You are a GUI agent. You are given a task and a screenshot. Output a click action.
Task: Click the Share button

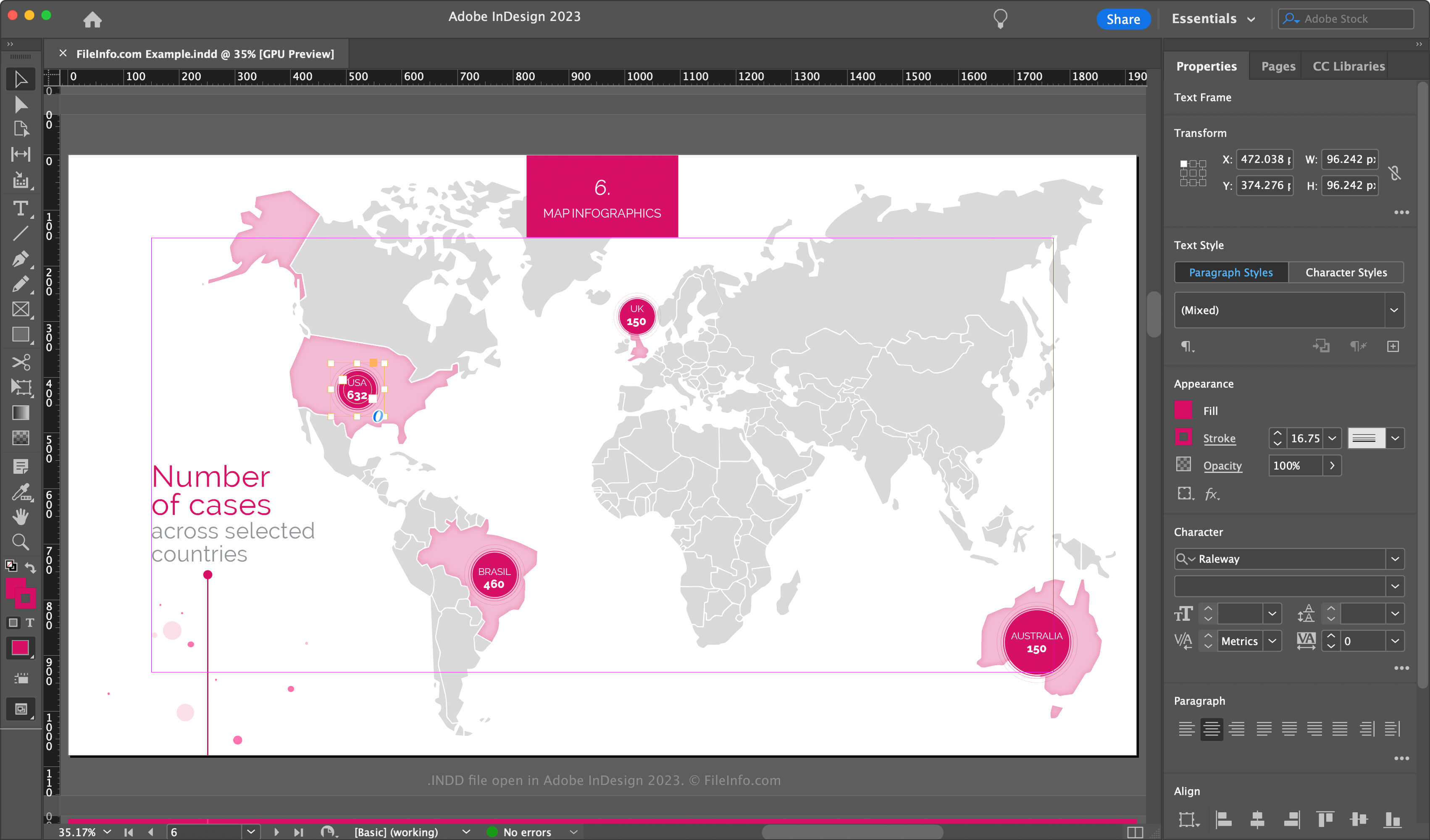point(1122,19)
